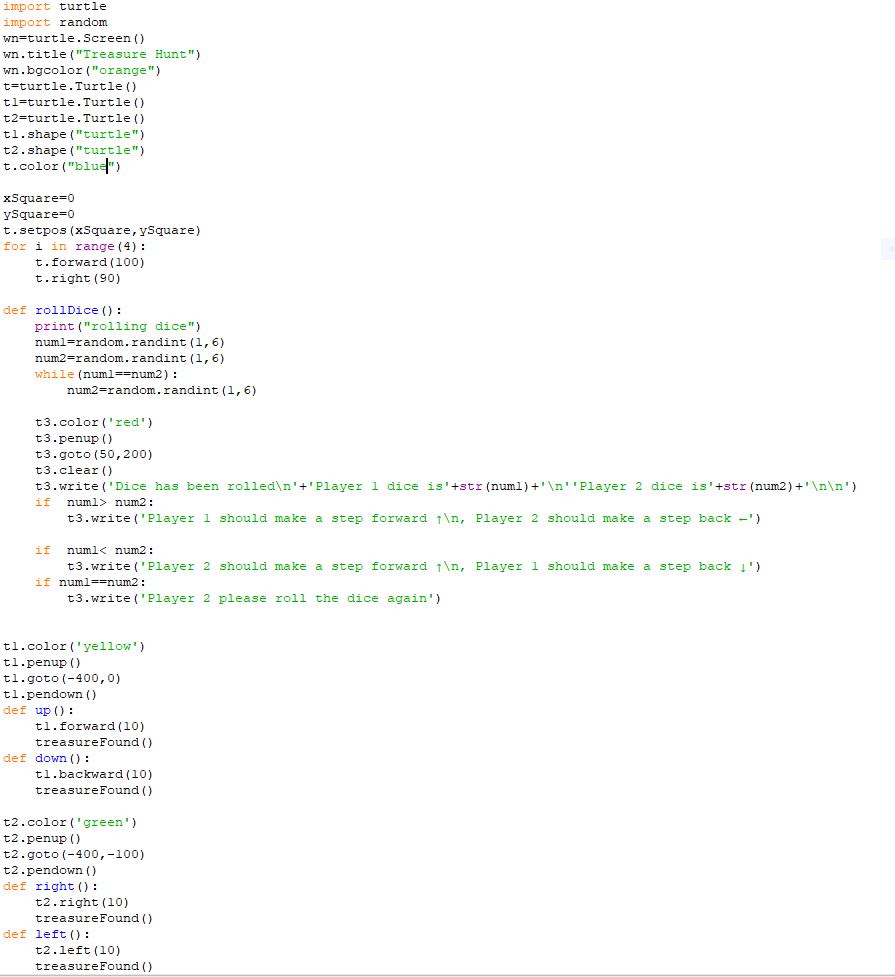The height and width of the screenshot is (977, 895).
Task: Click the t2=turtle.Turtle() line
Action: [x=74, y=118]
